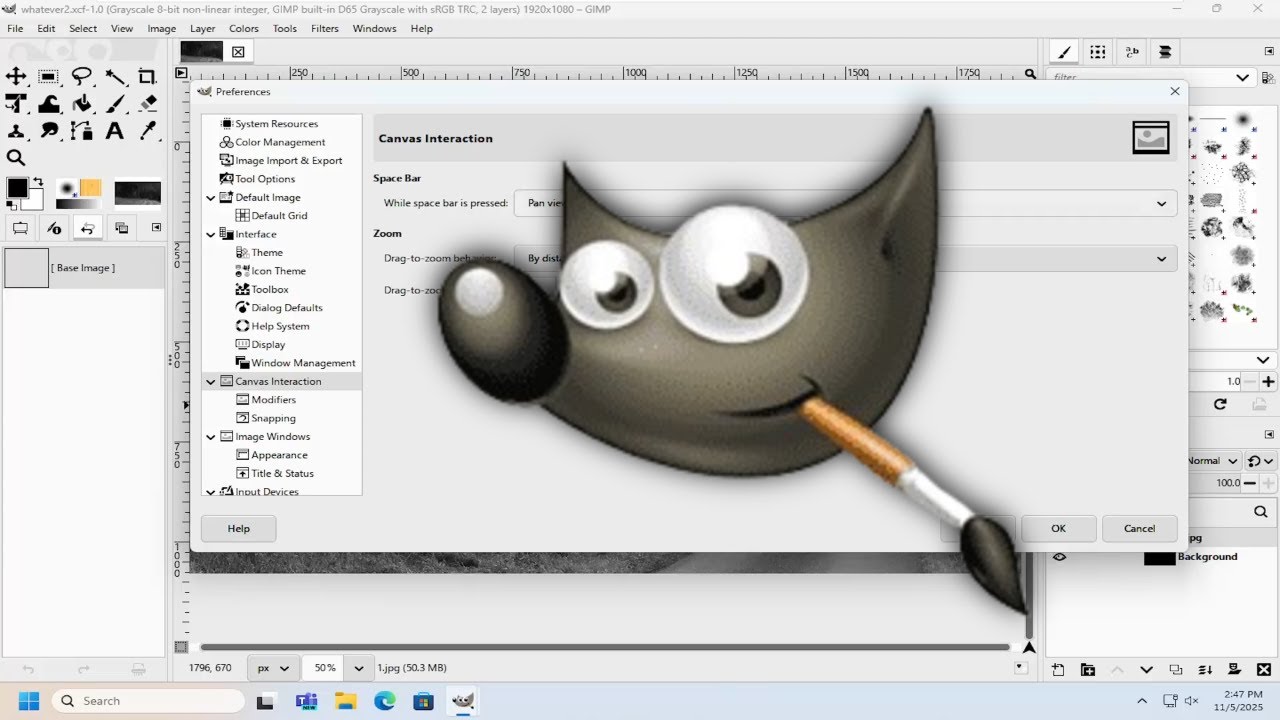Open the Filters menu

(325, 29)
